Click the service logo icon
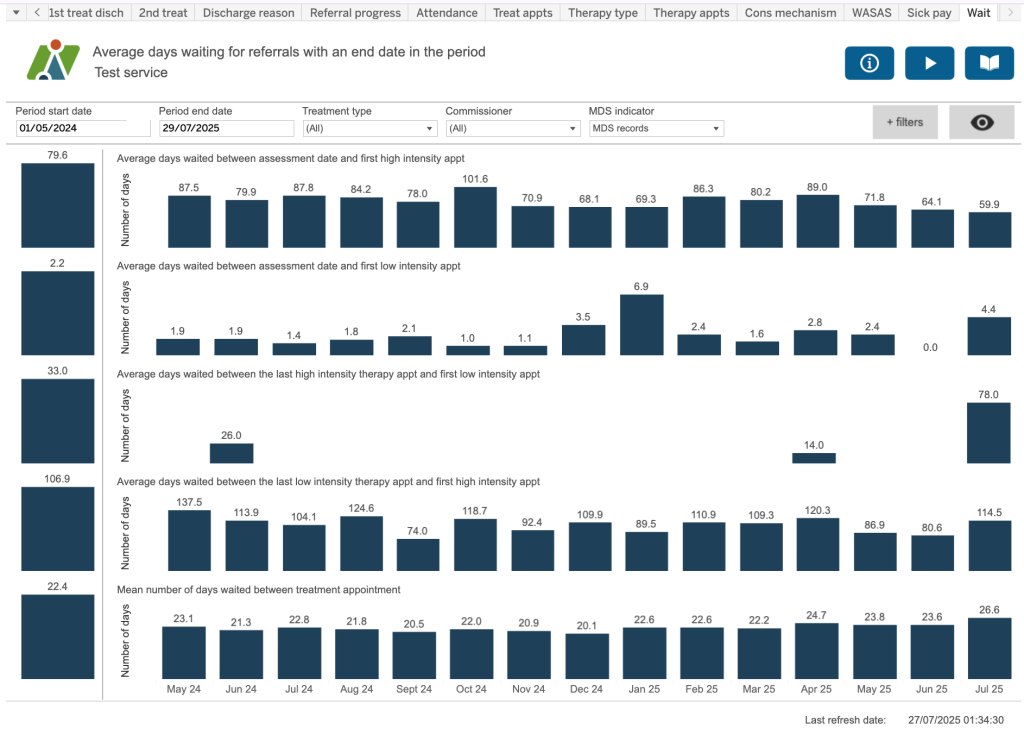This screenshot has width=1024, height=741. click(x=53, y=61)
